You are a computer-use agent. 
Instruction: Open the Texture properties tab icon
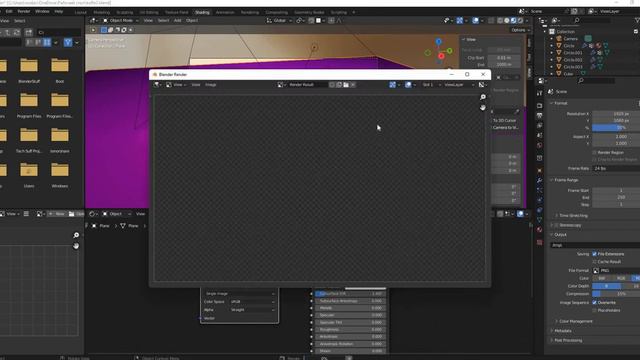(540, 242)
